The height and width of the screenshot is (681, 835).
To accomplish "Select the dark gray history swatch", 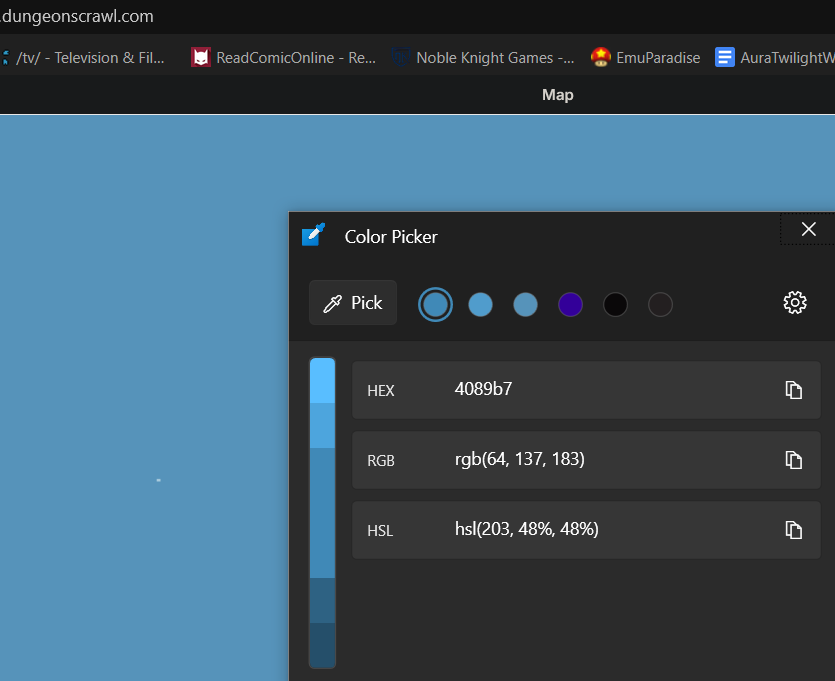I will pos(660,305).
